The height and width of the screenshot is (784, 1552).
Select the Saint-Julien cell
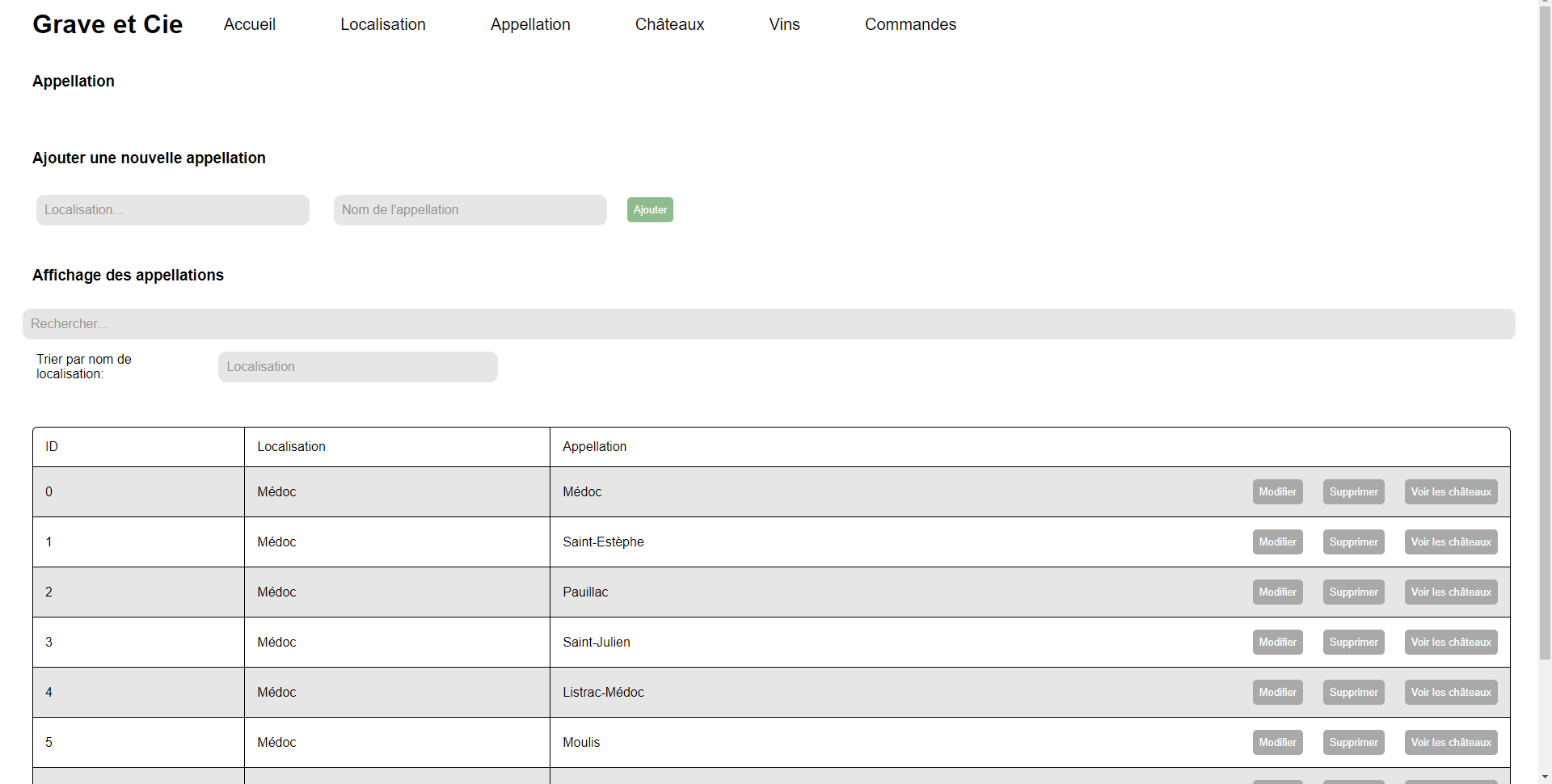click(597, 643)
